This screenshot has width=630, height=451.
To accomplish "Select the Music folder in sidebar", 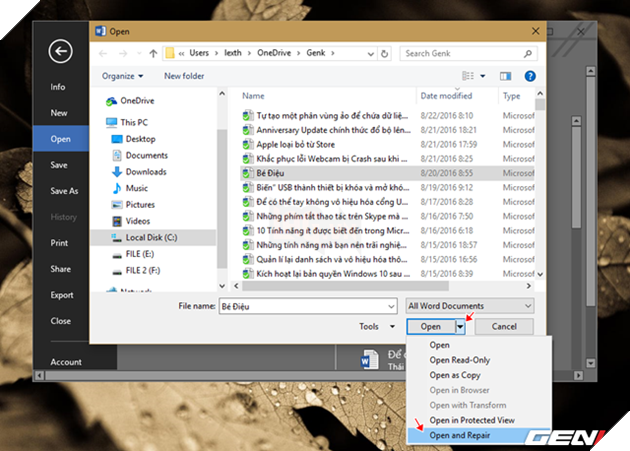I will click(x=137, y=188).
